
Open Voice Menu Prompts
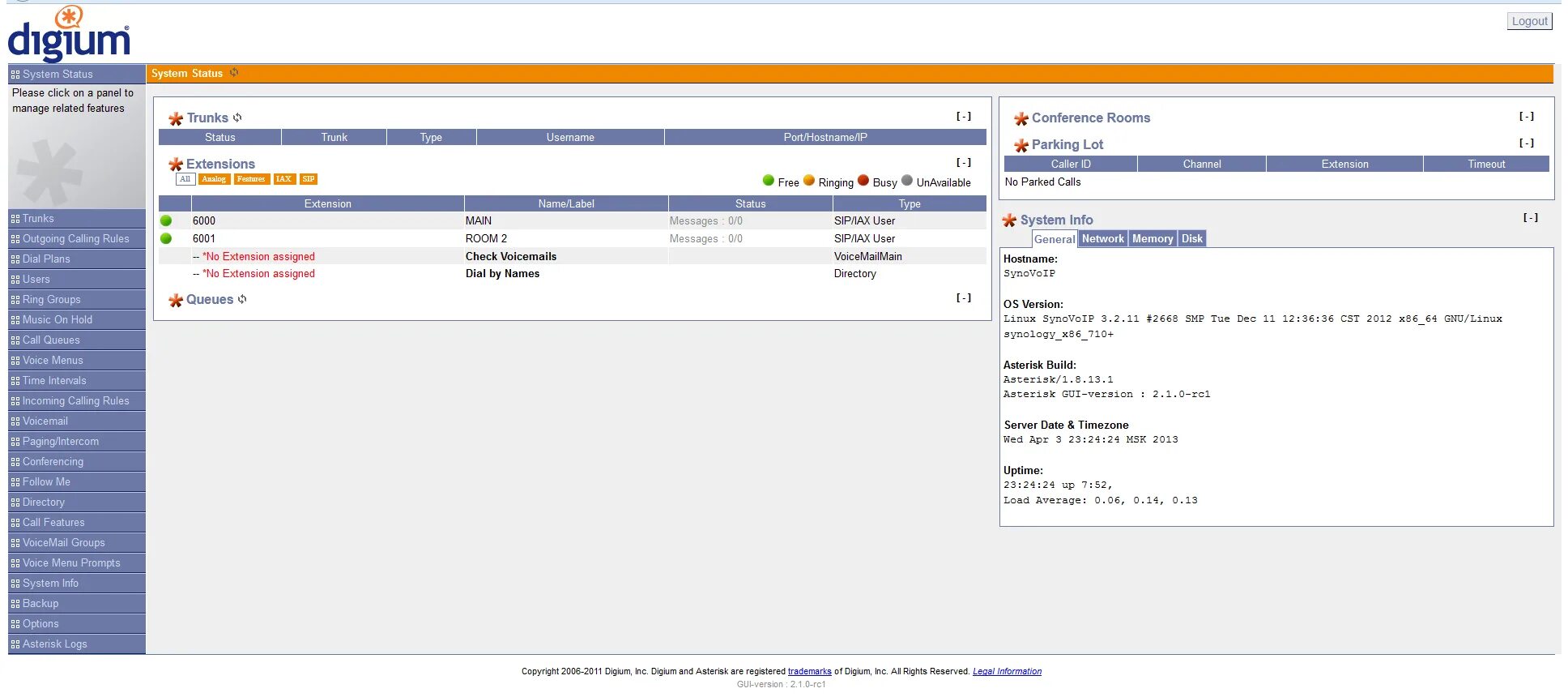(77, 563)
